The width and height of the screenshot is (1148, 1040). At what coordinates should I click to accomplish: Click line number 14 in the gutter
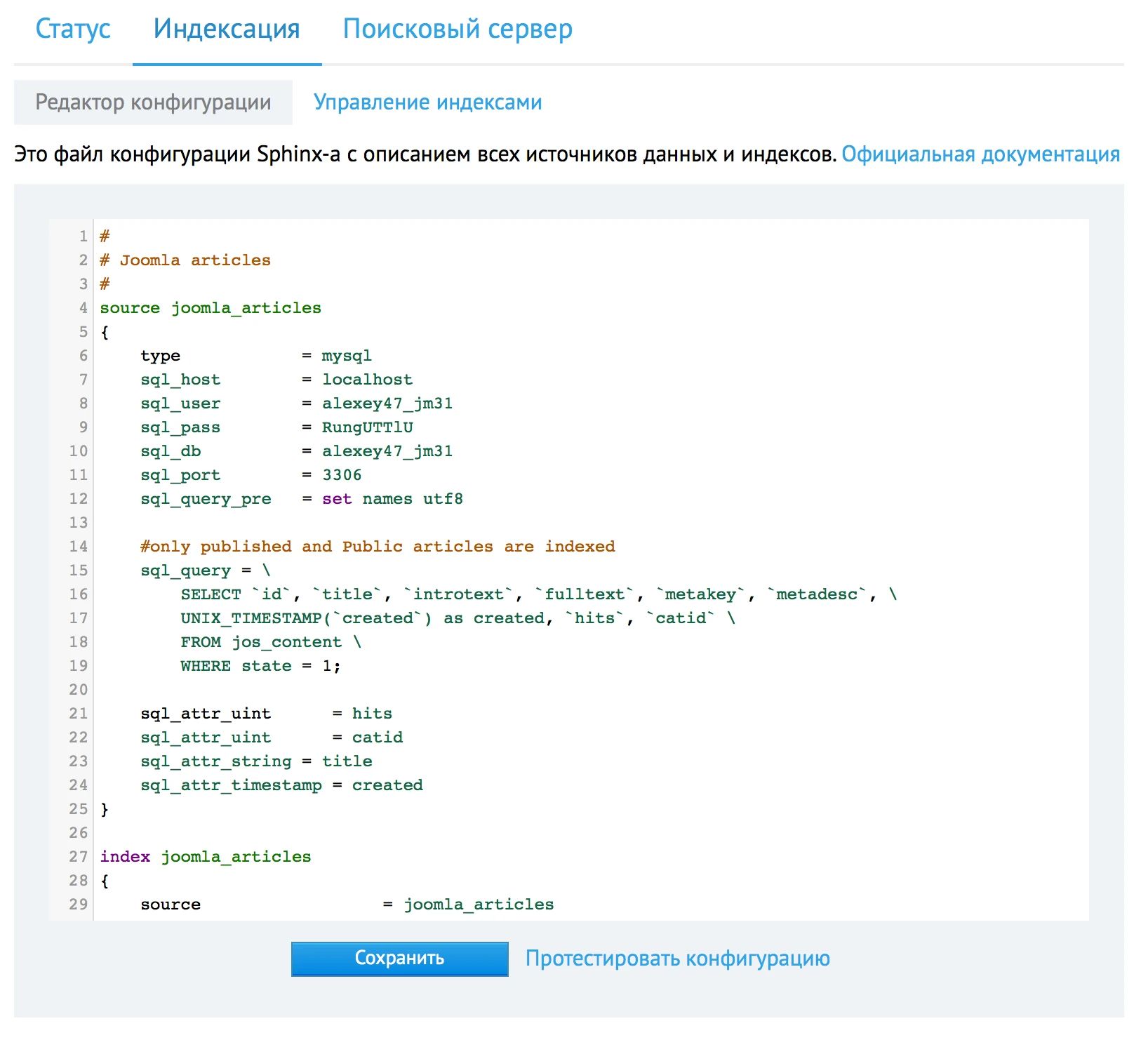click(79, 547)
